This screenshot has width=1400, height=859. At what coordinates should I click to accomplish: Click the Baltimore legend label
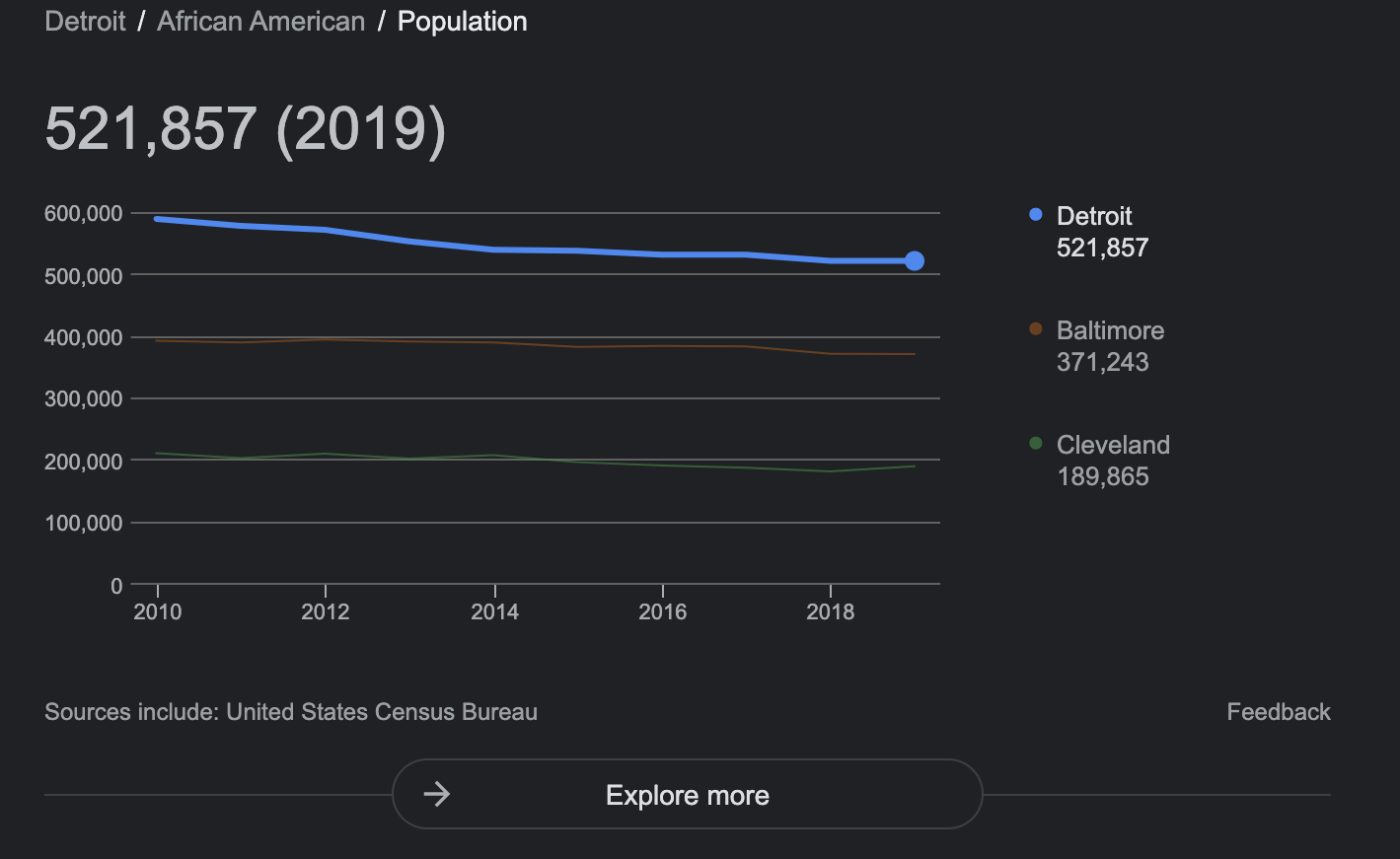1110,330
